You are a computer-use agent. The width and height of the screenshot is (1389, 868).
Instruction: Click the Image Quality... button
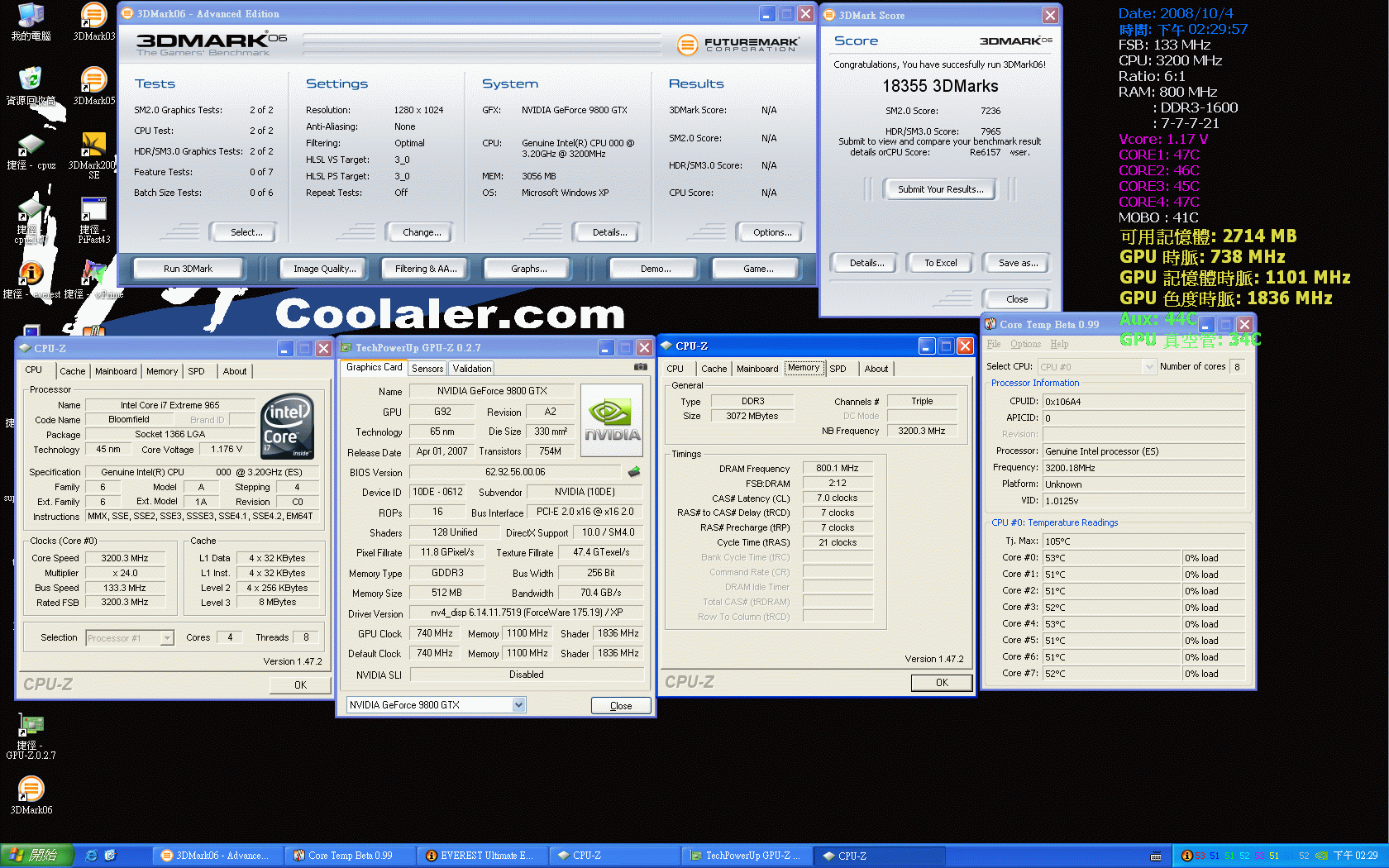(325, 269)
